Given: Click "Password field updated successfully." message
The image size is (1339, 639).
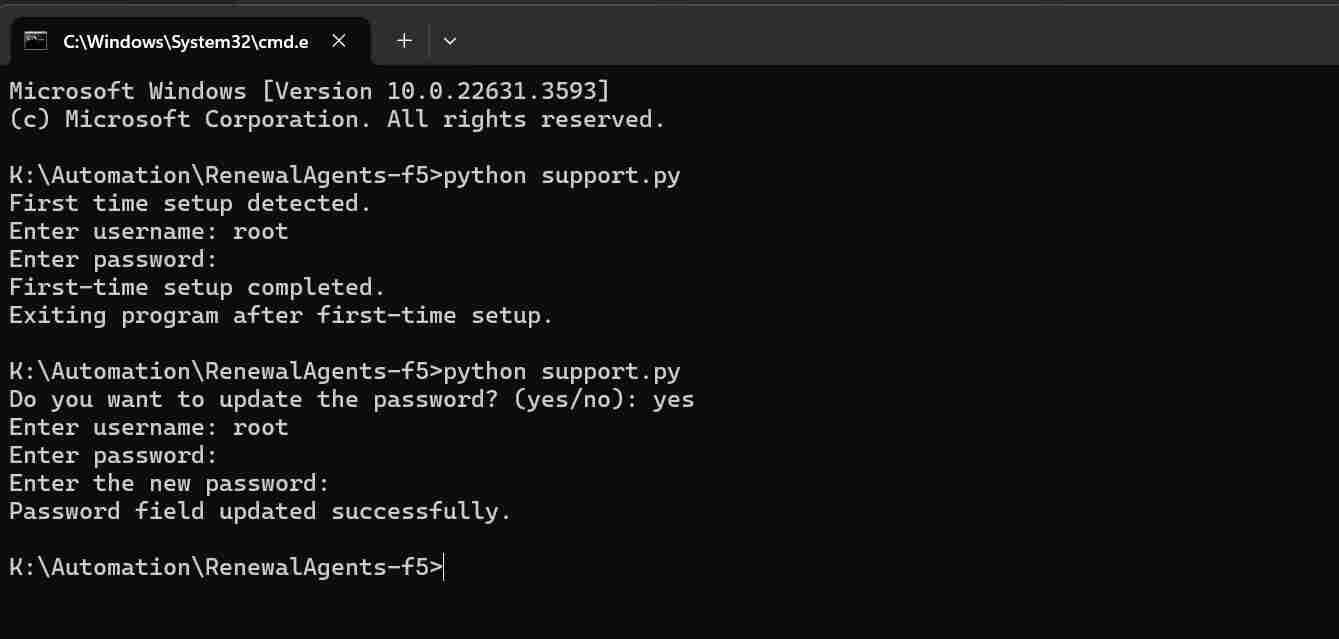Looking at the screenshot, I should click(260, 511).
